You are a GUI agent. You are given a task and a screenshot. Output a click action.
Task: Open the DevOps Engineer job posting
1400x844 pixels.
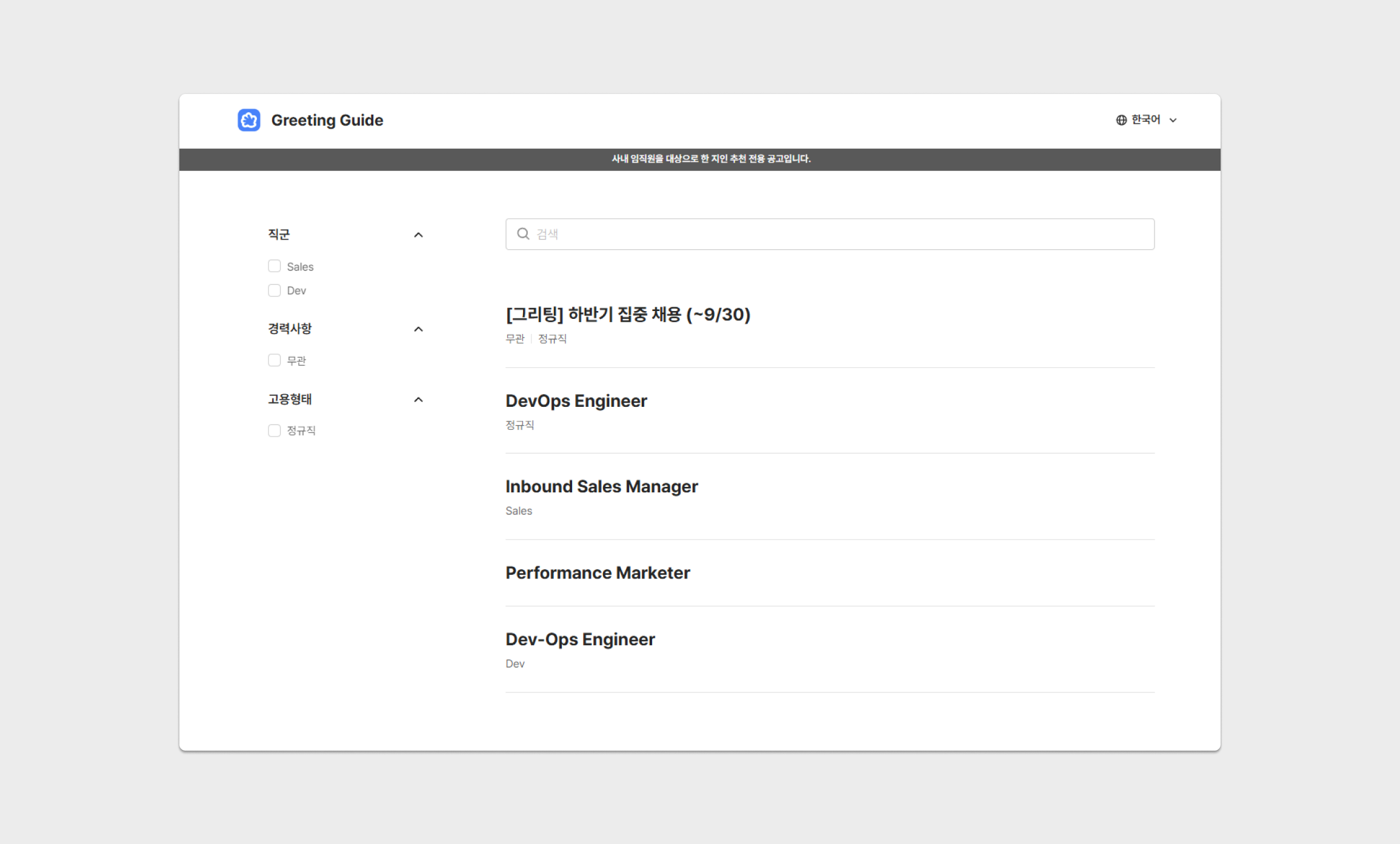point(576,401)
